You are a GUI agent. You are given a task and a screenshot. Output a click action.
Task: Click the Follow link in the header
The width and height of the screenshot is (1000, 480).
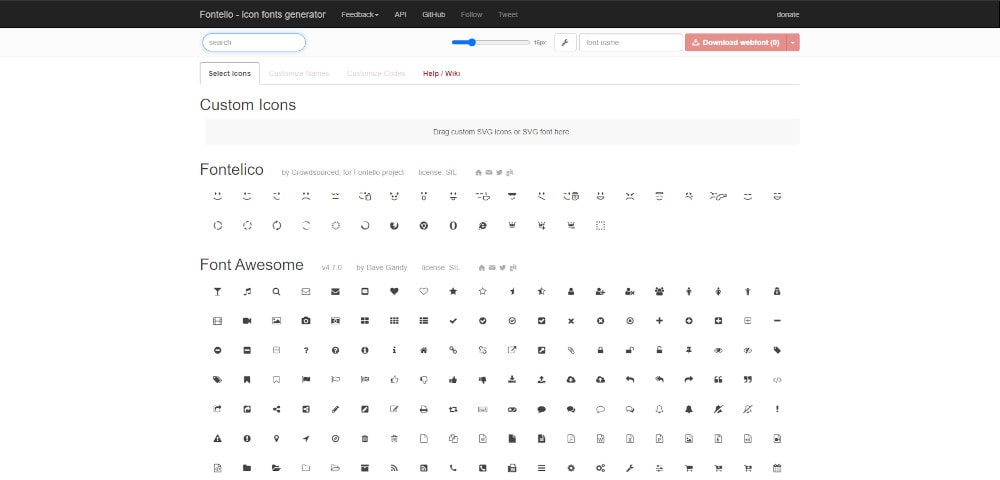471,15
